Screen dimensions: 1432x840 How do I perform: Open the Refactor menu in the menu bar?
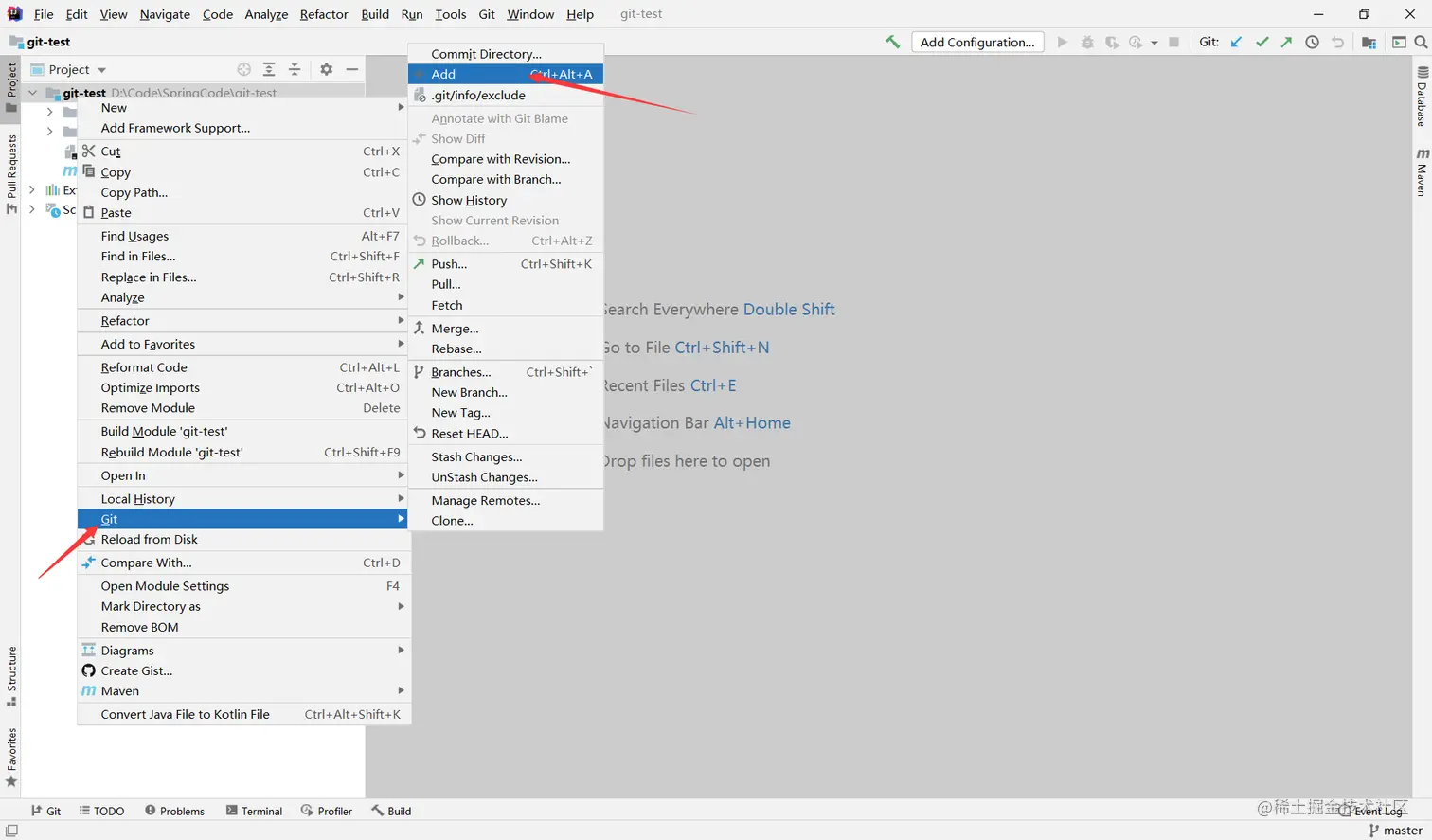click(x=324, y=14)
